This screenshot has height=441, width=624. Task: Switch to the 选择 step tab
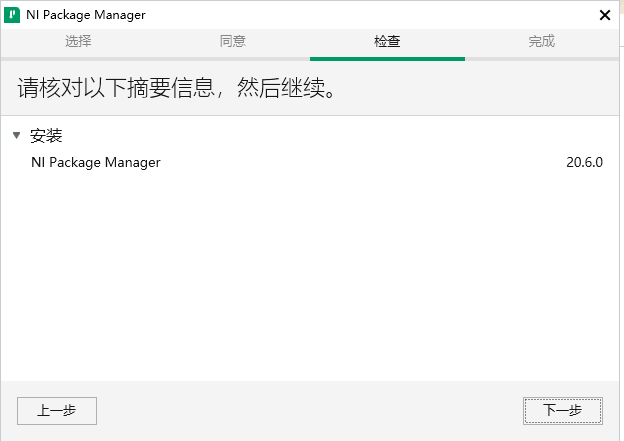(78, 42)
